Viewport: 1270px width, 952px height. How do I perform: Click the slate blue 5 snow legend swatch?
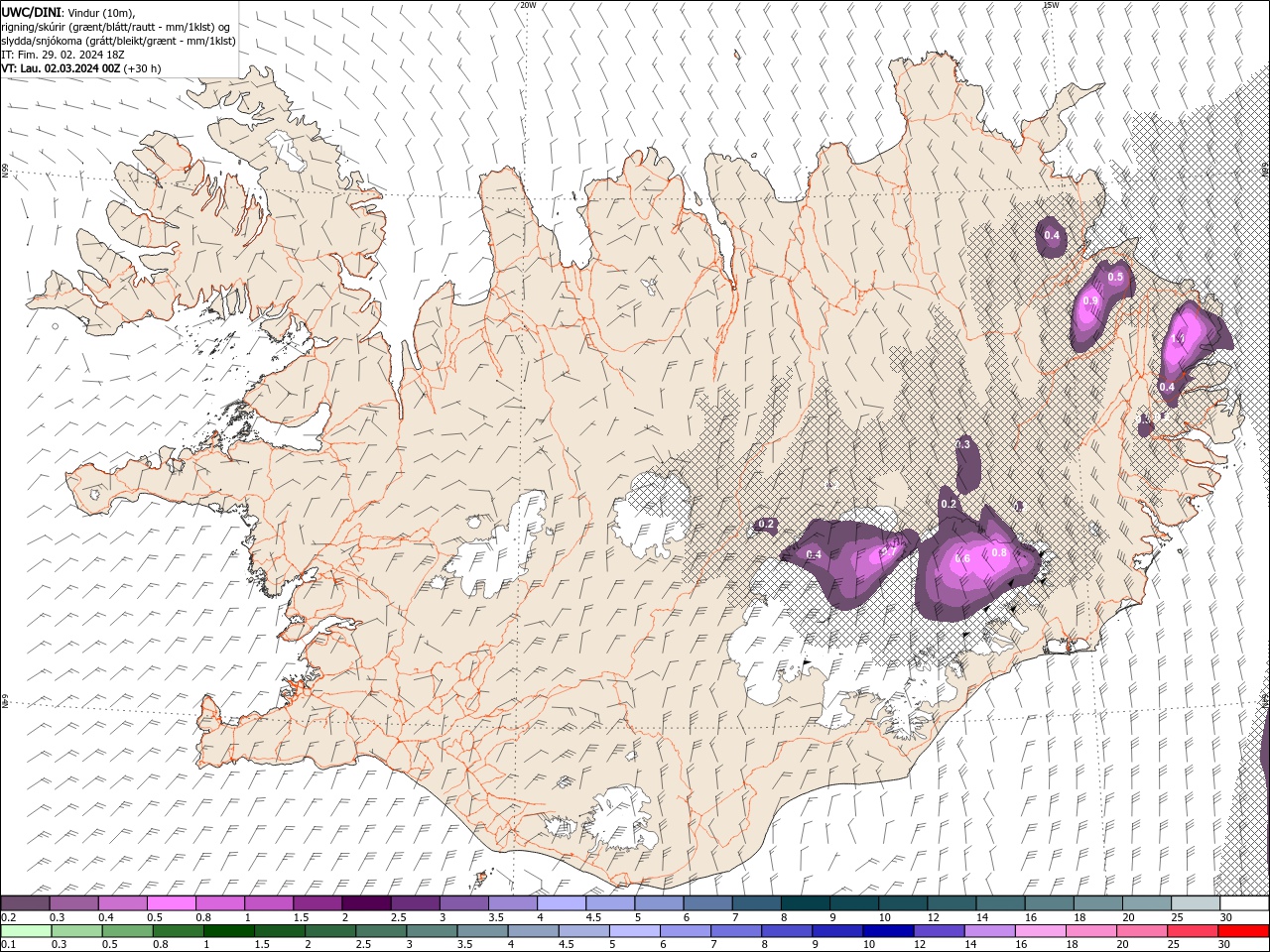659,903
